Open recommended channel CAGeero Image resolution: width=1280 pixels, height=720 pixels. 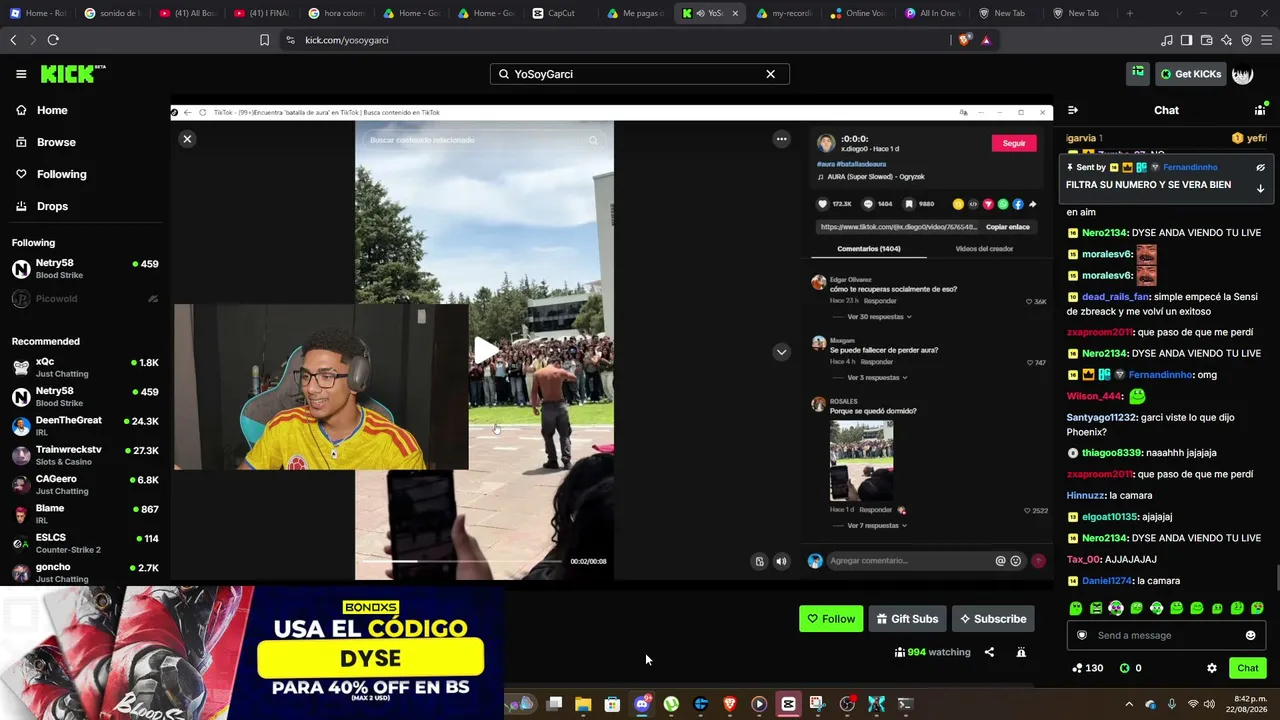click(x=85, y=484)
